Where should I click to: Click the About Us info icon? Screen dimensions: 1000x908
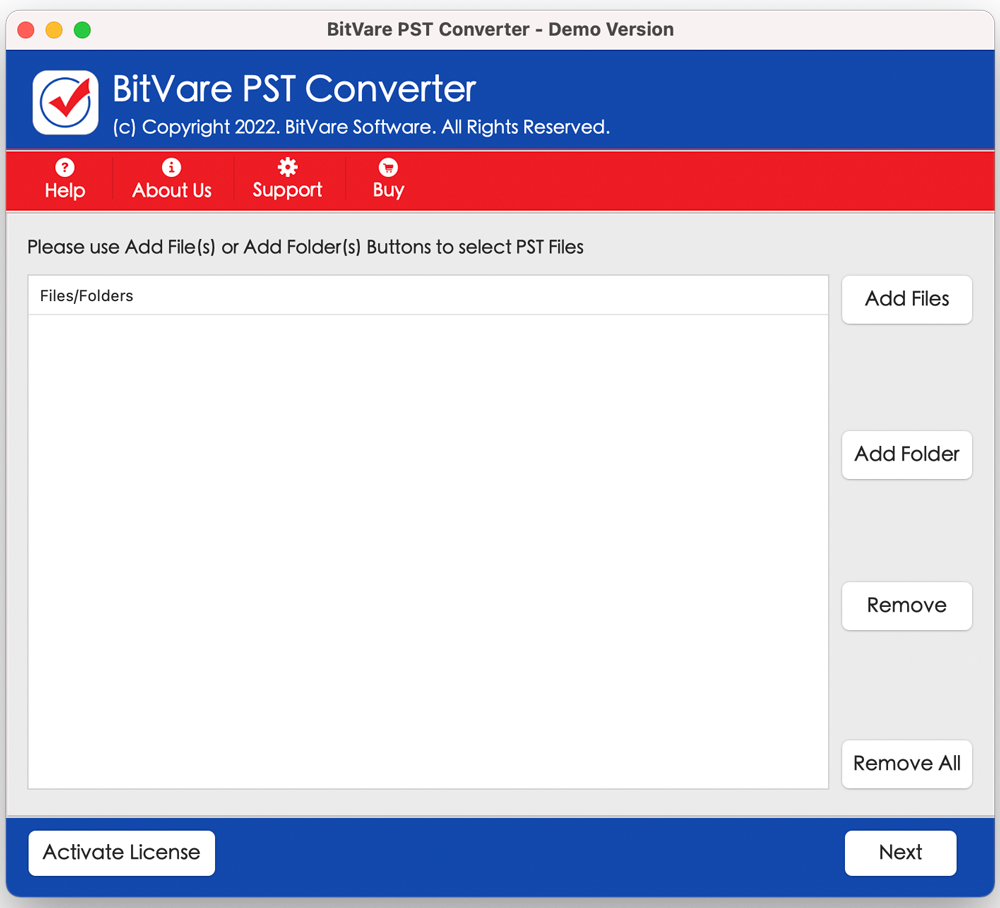[x=172, y=167]
